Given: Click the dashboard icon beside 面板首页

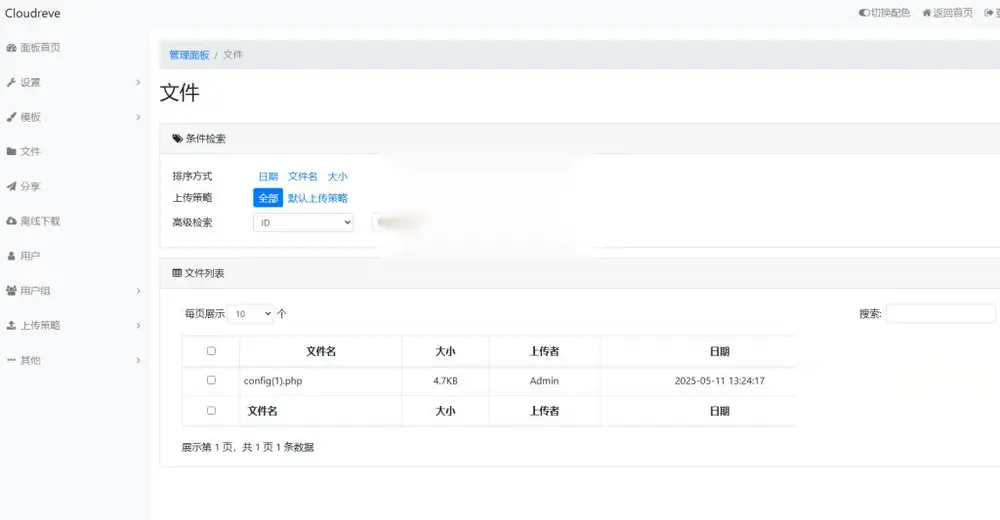Looking at the screenshot, I should point(11,48).
